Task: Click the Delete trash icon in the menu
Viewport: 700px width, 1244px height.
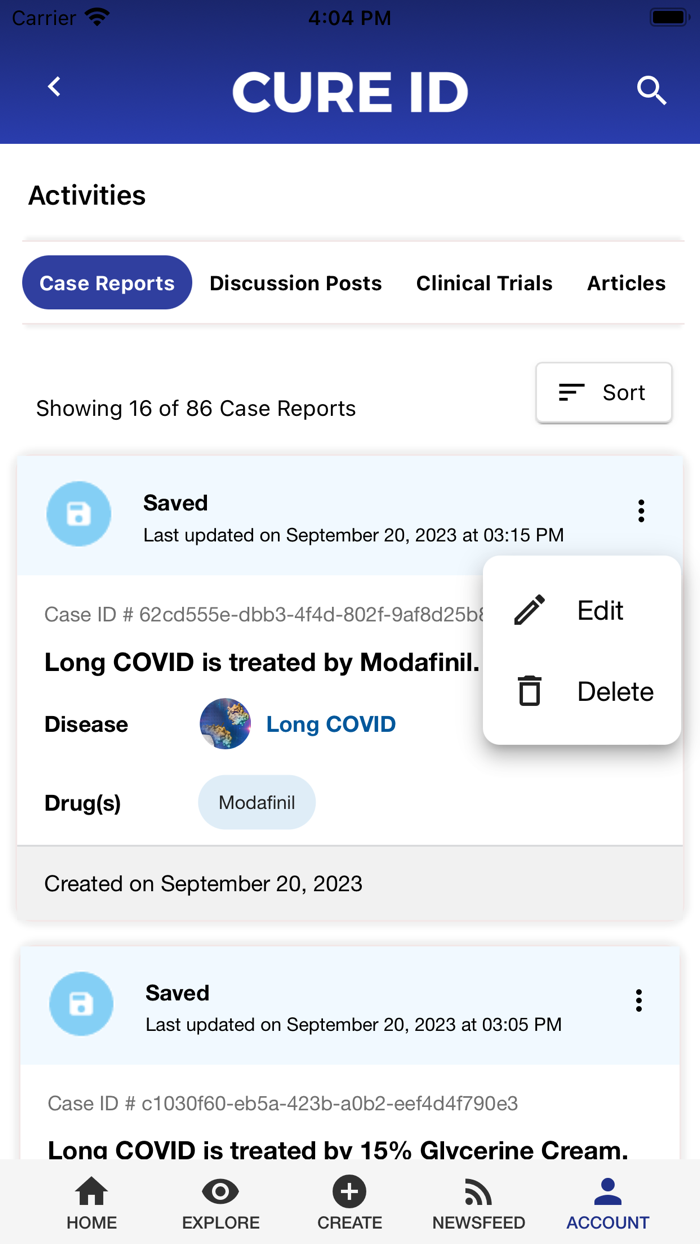Action: [530, 690]
